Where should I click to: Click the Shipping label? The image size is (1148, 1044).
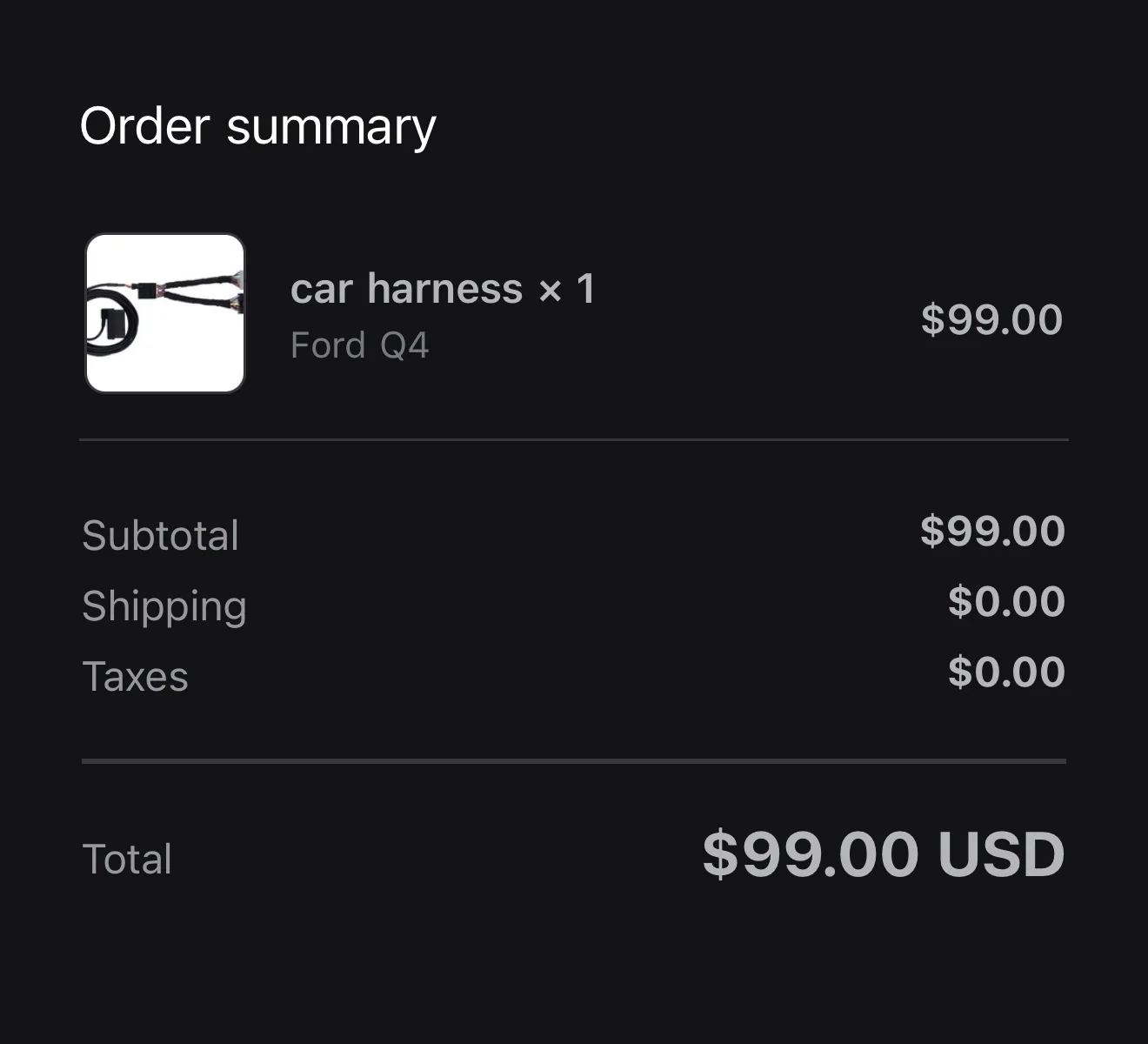click(164, 606)
